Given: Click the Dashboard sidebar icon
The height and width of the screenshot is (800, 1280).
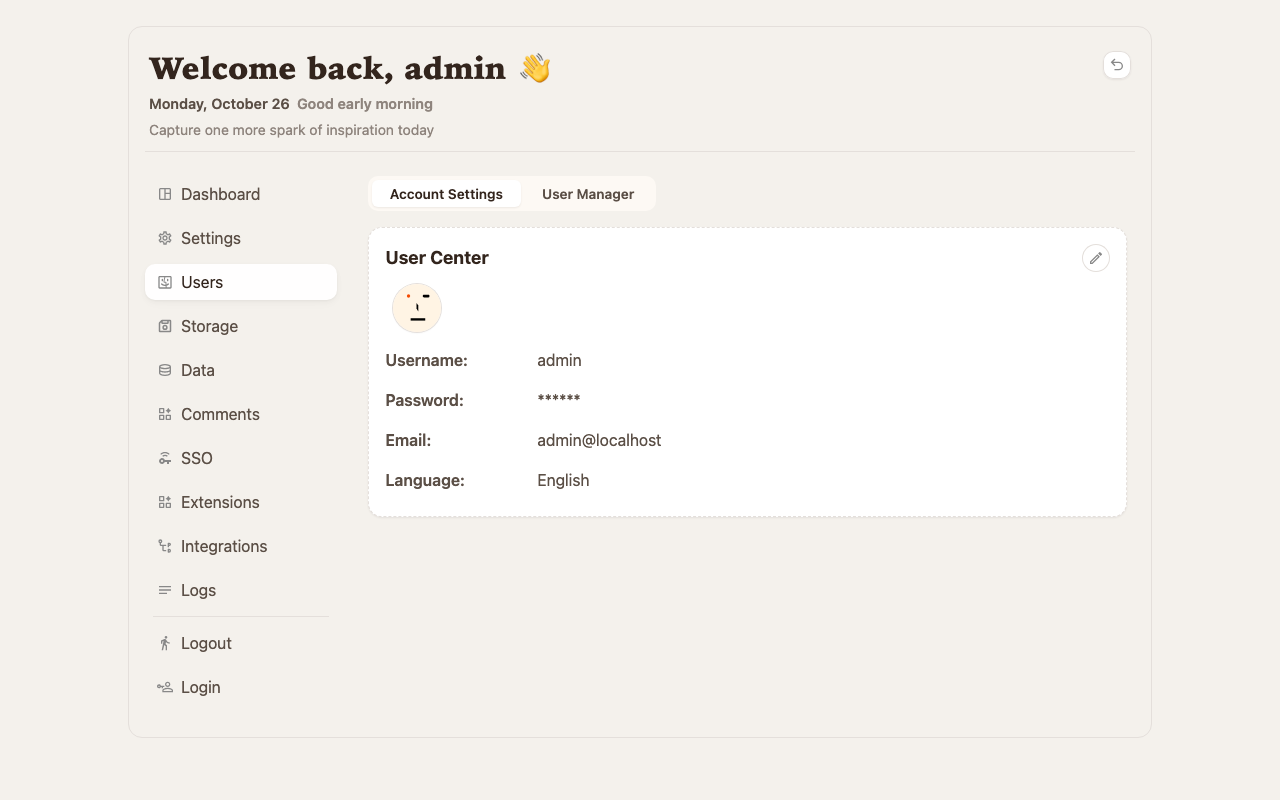Looking at the screenshot, I should click(165, 194).
